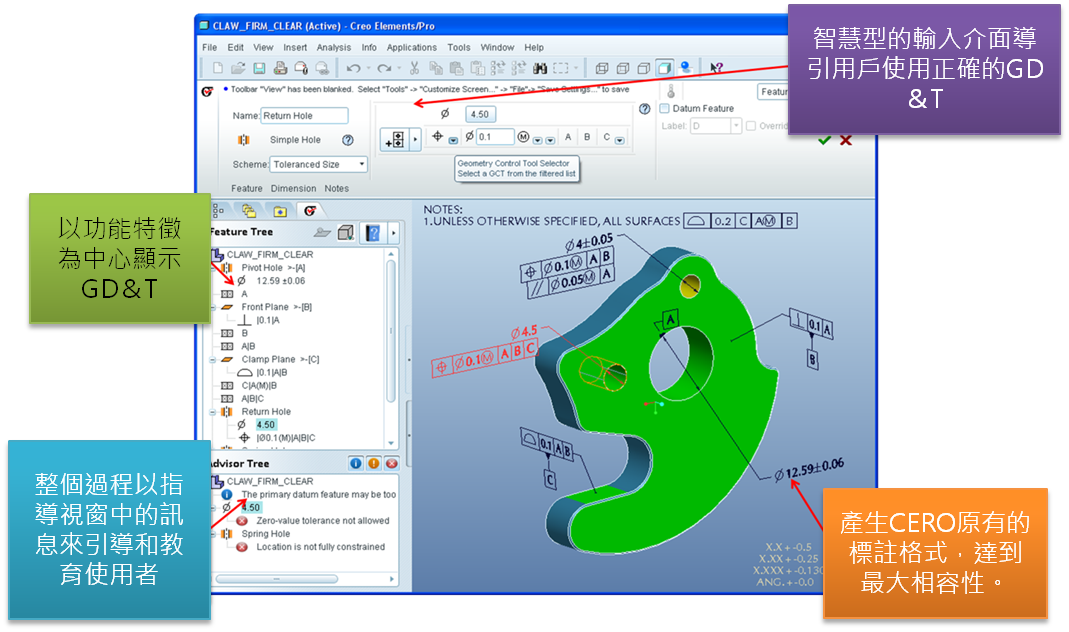Select the shaded display style icon
1069x632 pixels.
tap(663, 68)
